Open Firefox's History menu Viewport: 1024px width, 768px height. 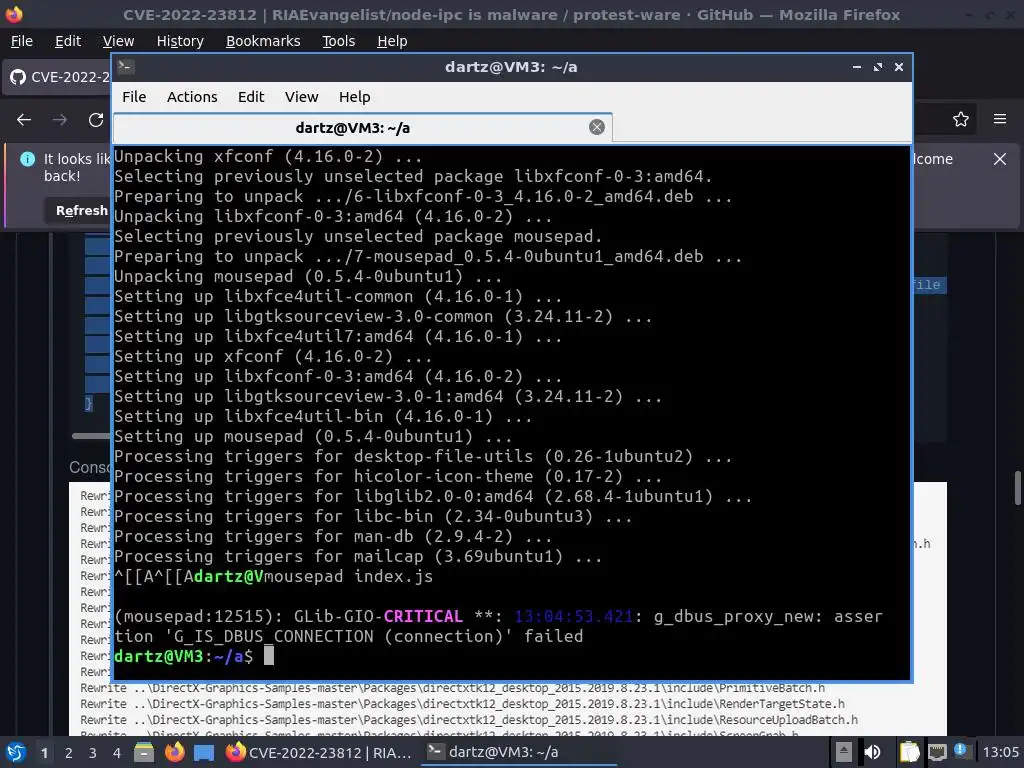[180, 41]
